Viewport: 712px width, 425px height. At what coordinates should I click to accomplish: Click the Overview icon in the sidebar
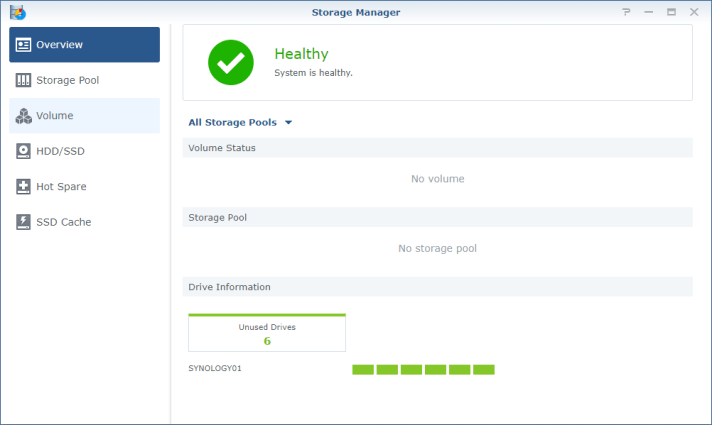point(23,45)
